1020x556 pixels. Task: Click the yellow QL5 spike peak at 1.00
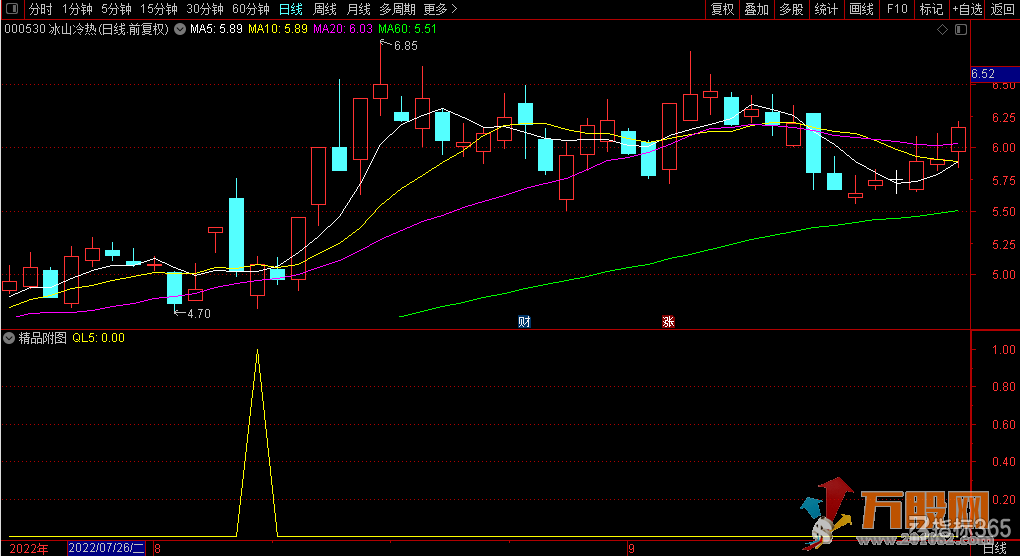pyautogui.click(x=258, y=351)
